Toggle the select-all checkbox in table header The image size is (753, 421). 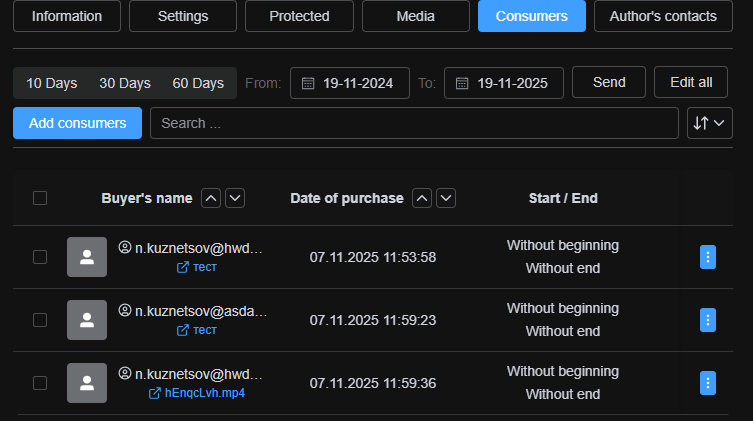(x=40, y=198)
